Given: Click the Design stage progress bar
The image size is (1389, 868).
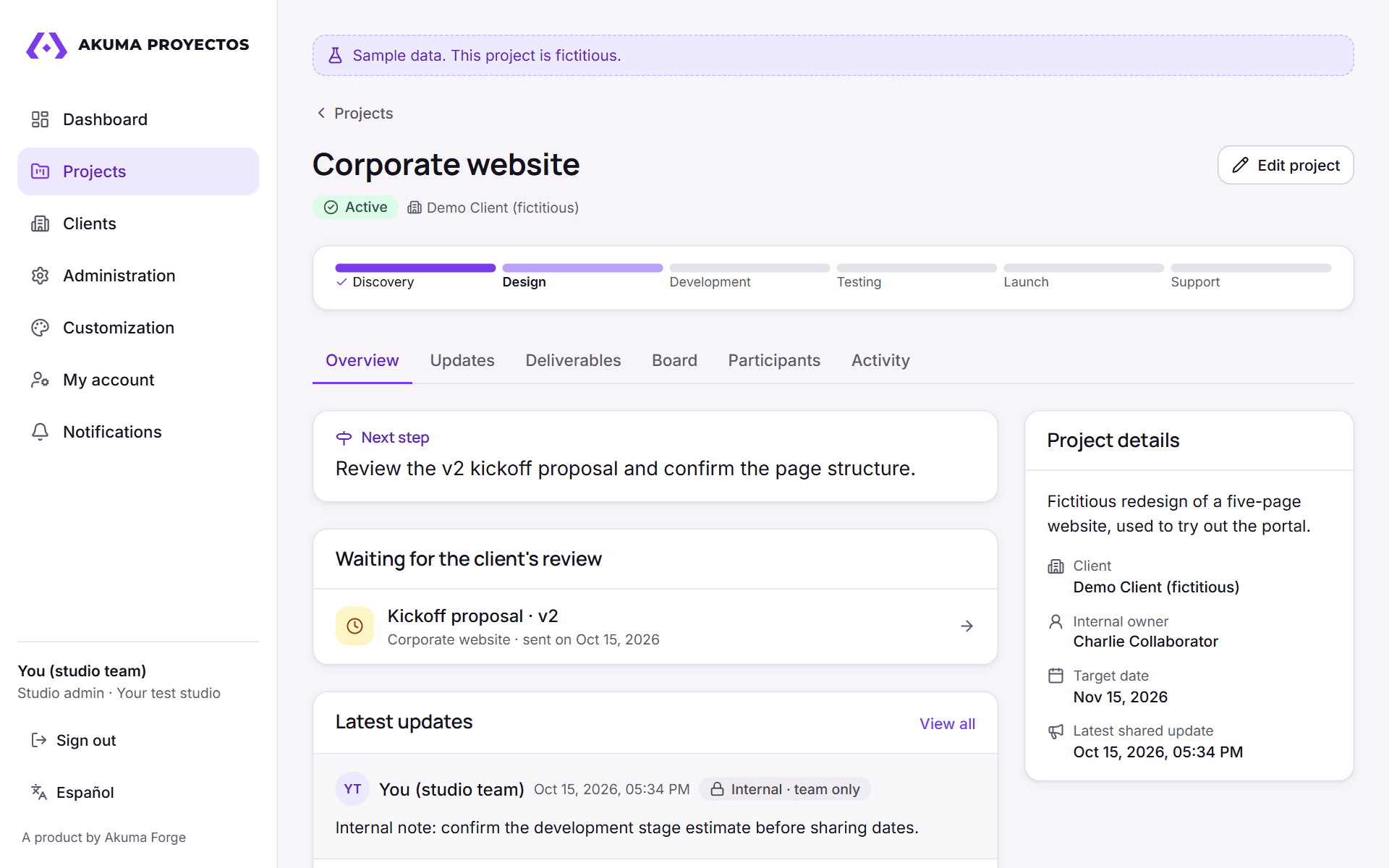Looking at the screenshot, I should pos(582,268).
